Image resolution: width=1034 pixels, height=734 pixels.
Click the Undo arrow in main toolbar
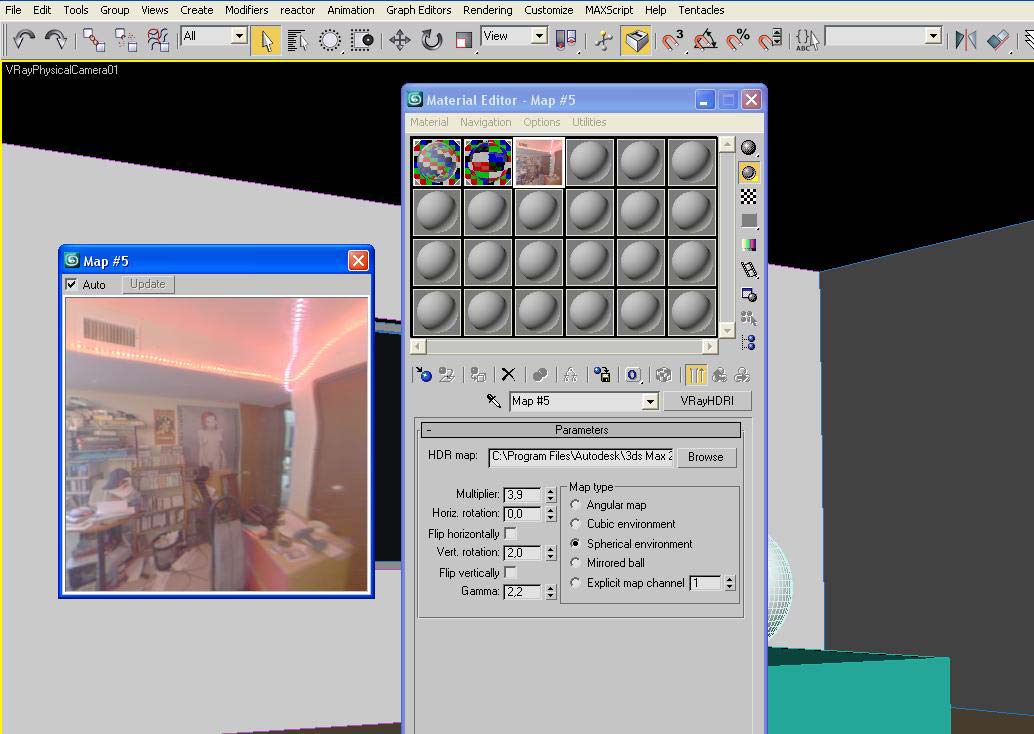(24, 40)
